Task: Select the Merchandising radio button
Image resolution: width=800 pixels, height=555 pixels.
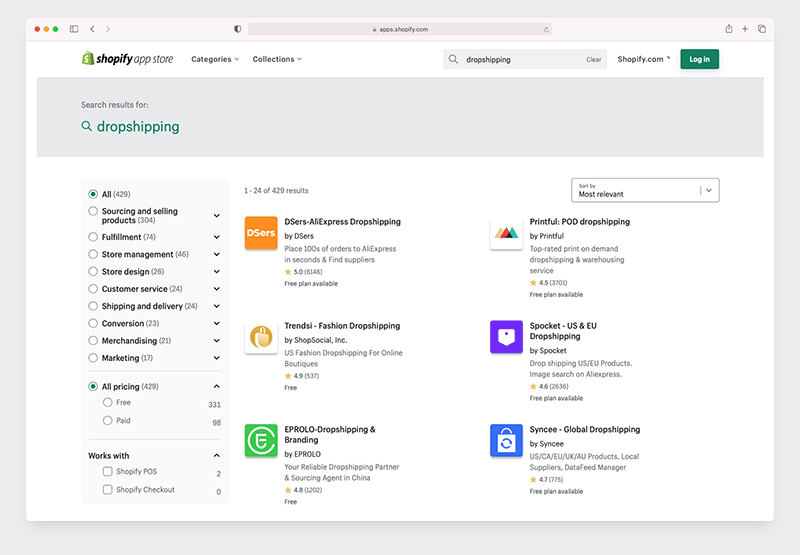Action: click(x=93, y=341)
